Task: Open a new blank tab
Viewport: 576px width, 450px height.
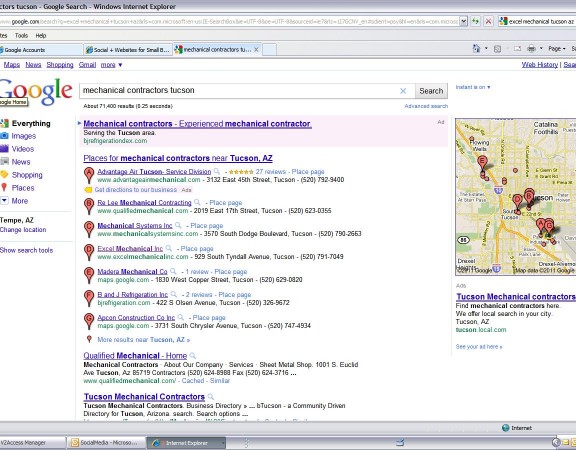Action: tap(269, 50)
